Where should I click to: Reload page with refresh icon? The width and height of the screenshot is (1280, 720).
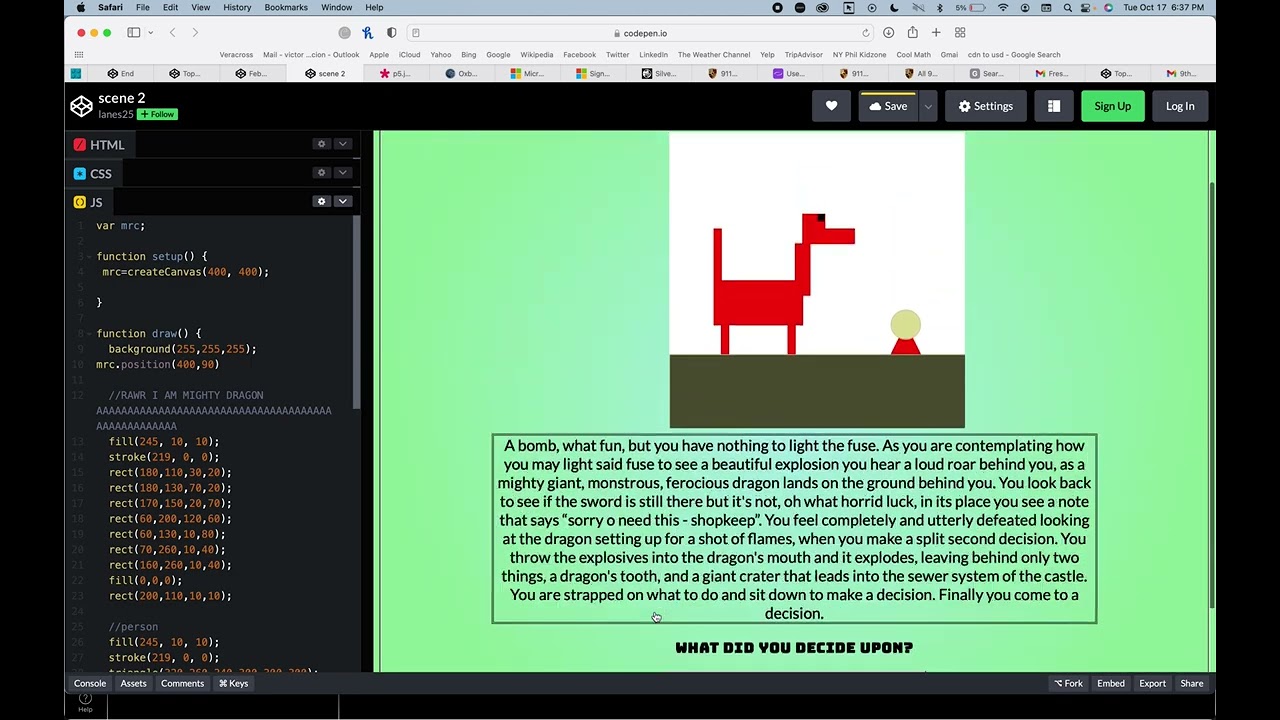click(866, 33)
